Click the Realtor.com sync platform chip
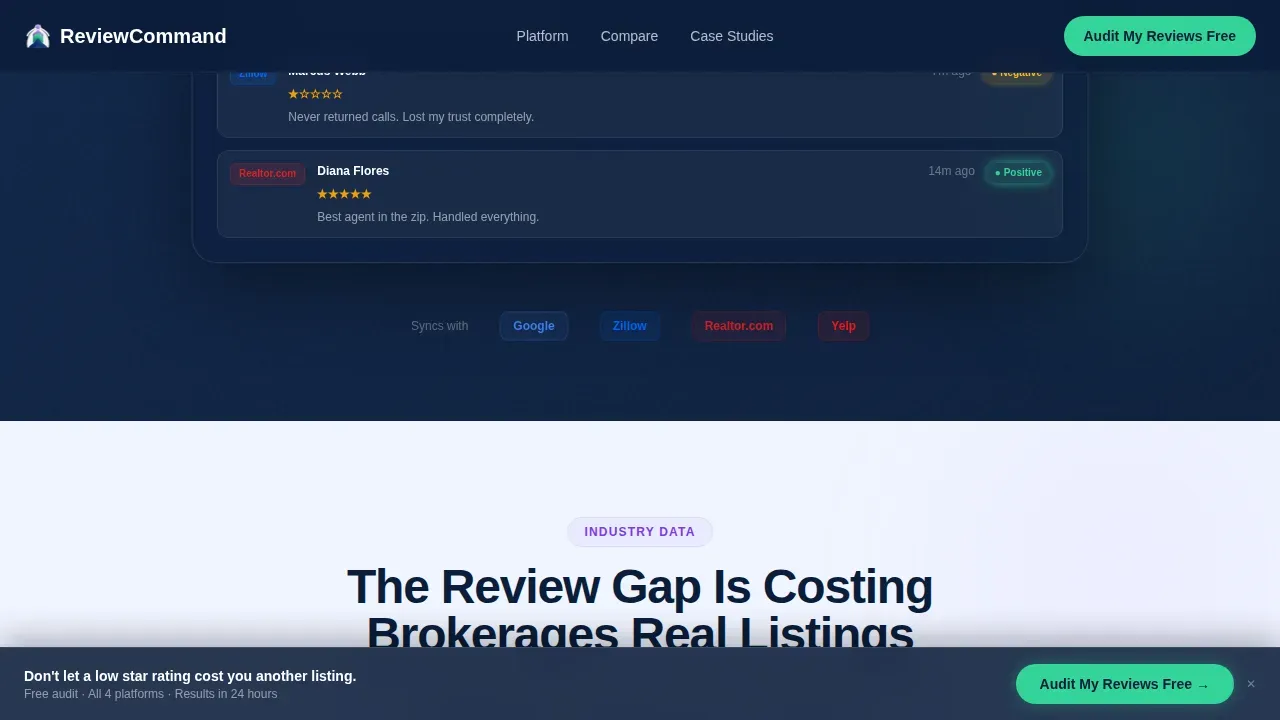 pyautogui.click(x=739, y=326)
